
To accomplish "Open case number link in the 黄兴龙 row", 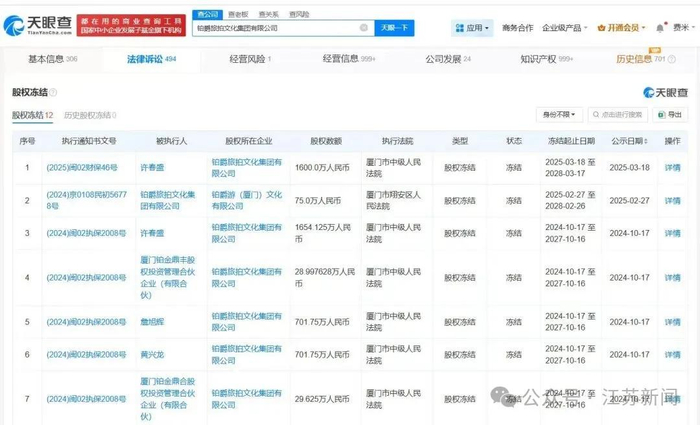I will 86,354.
